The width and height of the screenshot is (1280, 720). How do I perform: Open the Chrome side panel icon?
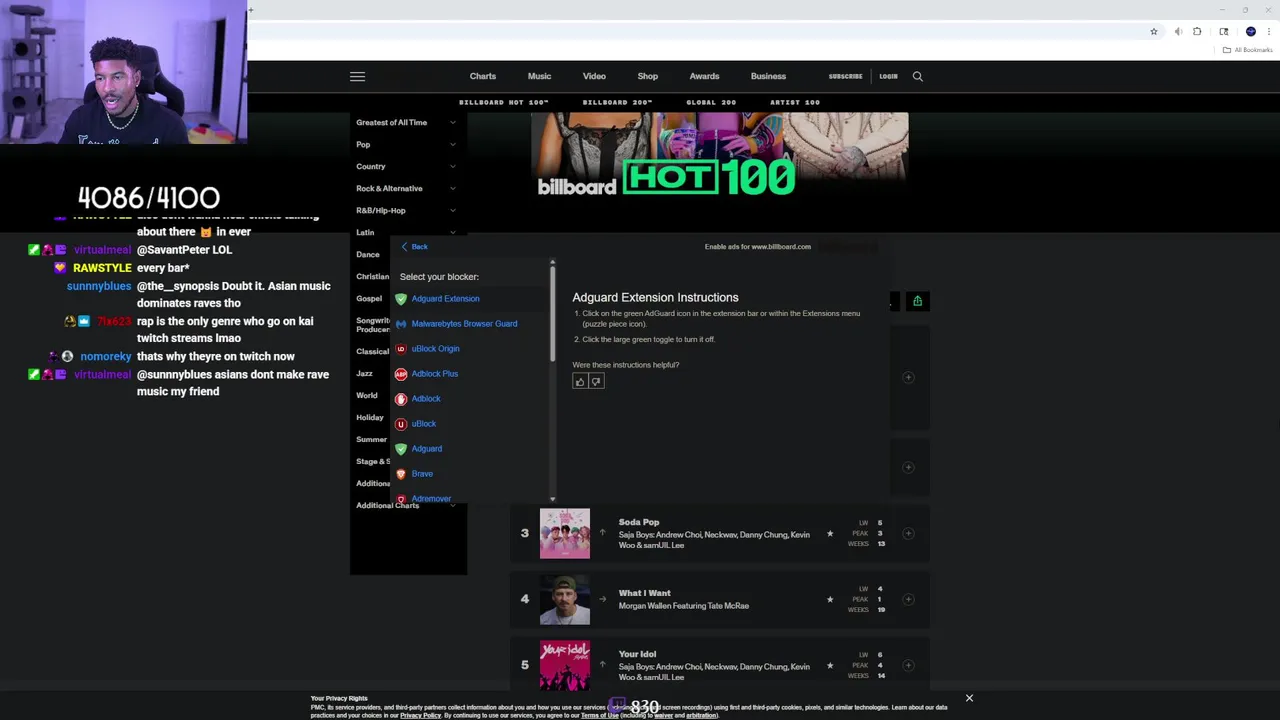pyautogui.click(x=1224, y=31)
